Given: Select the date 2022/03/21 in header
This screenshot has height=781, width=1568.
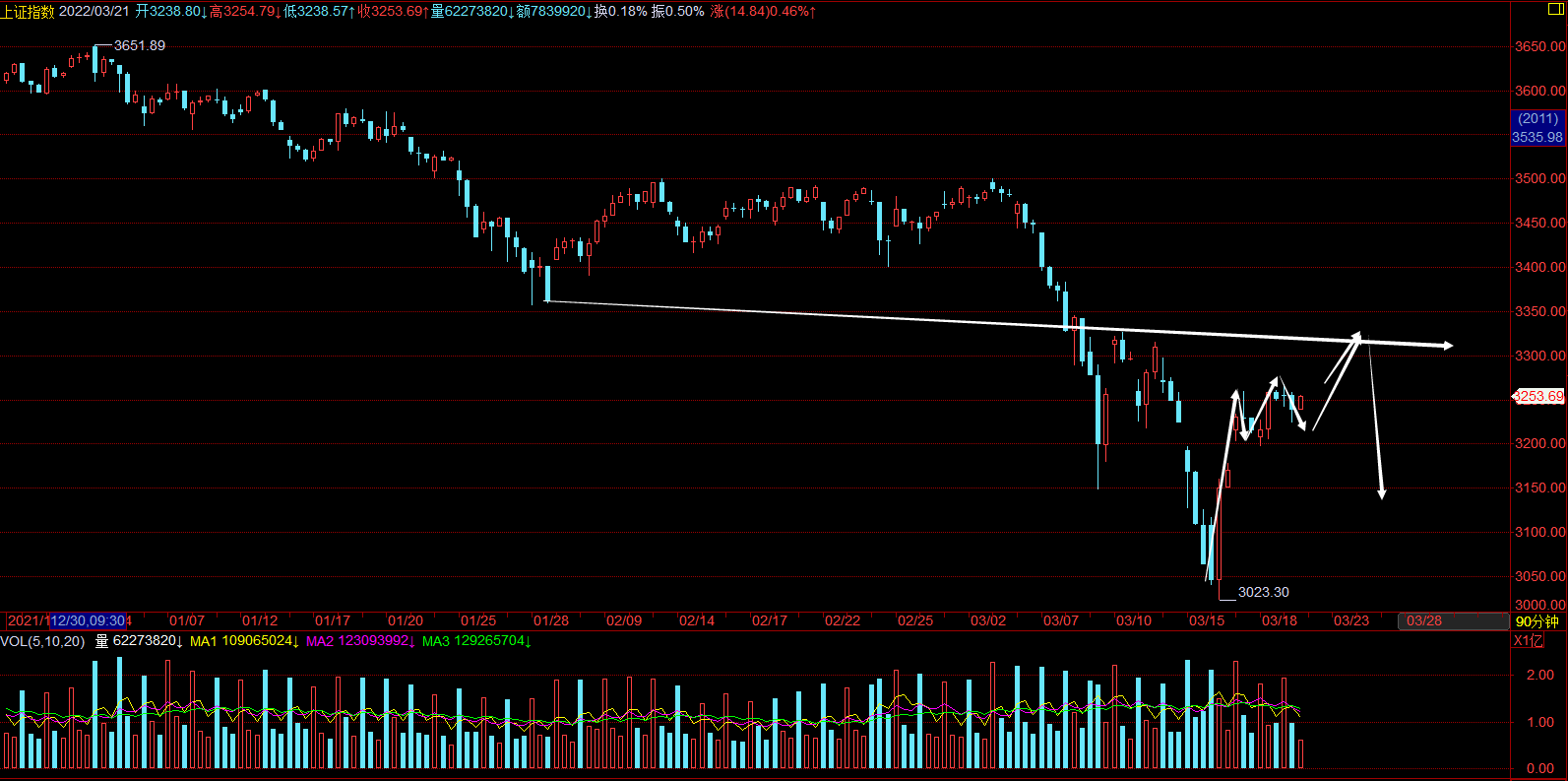Looking at the screenshot, I should (94, 12).
